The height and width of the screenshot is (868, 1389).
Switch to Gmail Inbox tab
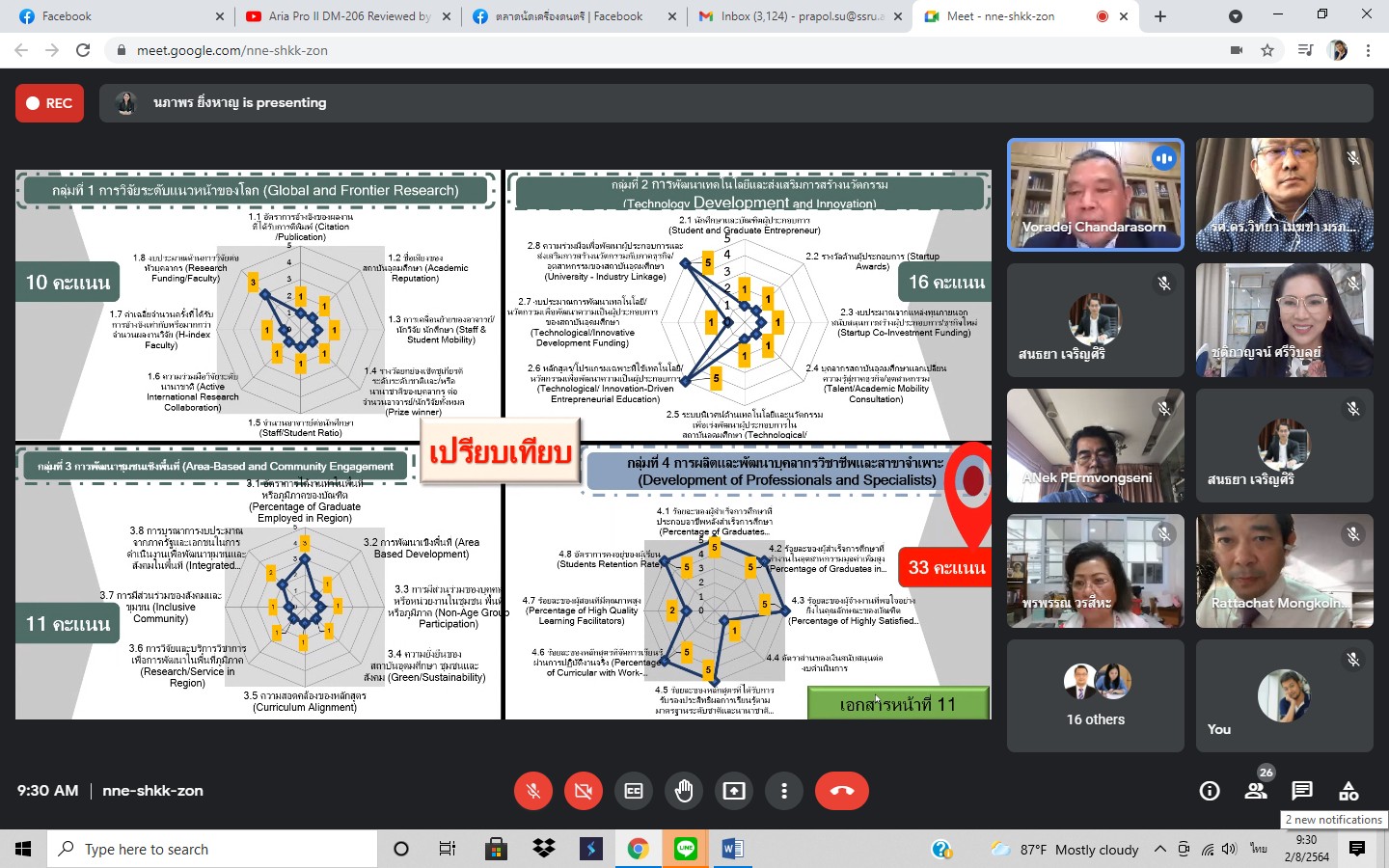pyautogui.click(x=801, y=16)
